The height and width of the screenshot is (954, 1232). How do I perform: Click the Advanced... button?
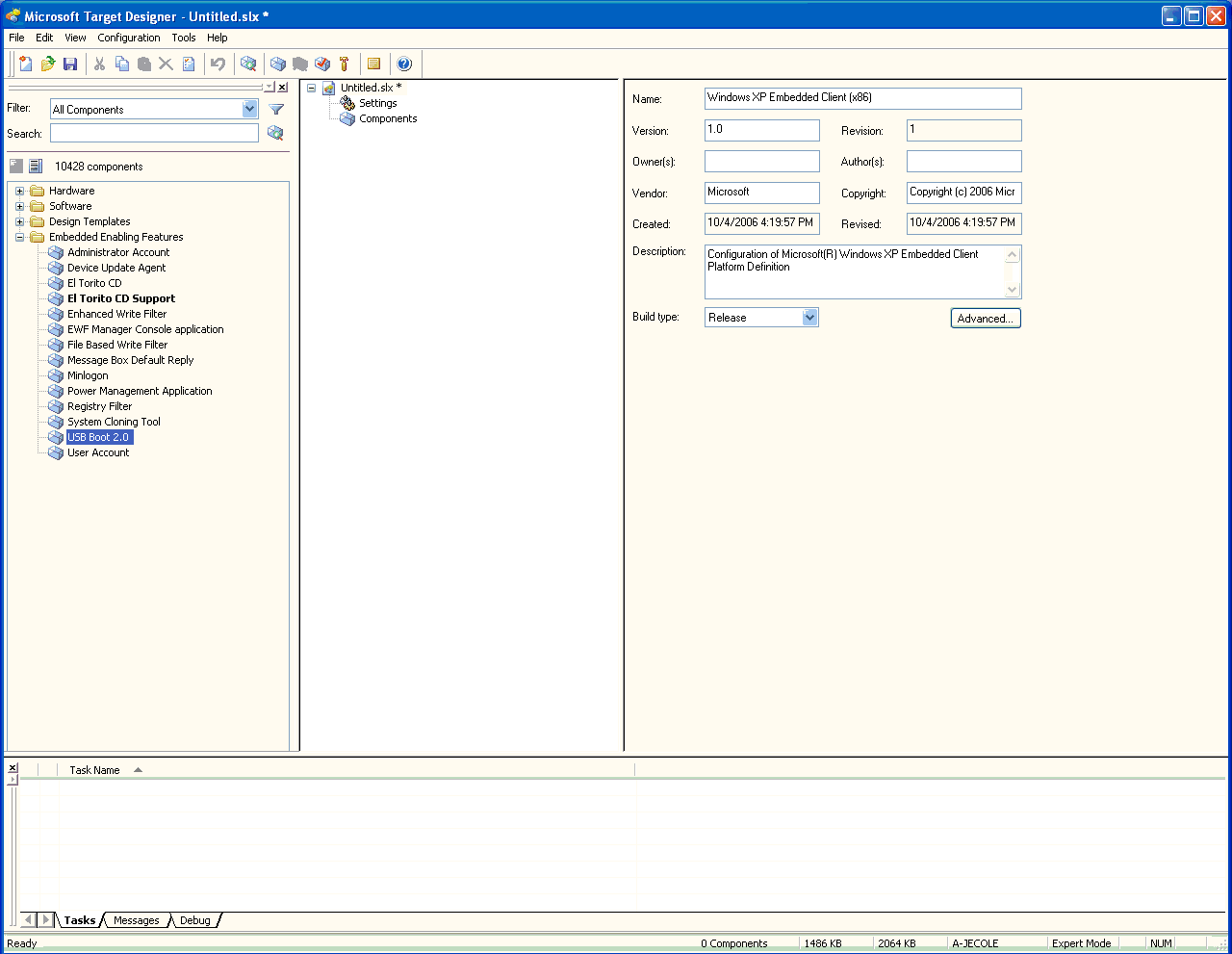(986, 318)
